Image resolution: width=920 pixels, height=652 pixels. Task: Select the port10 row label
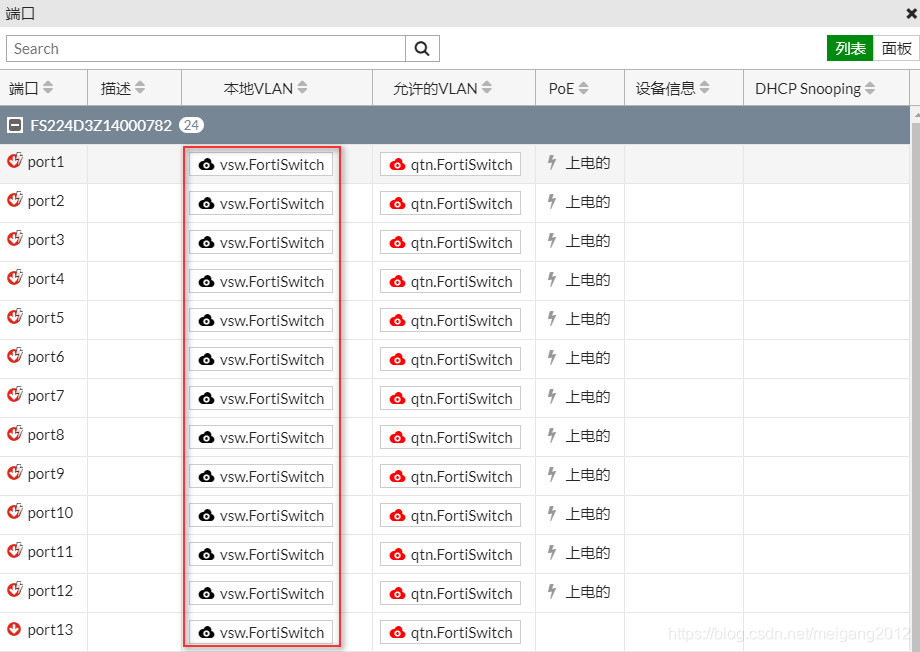click(50, 513)
